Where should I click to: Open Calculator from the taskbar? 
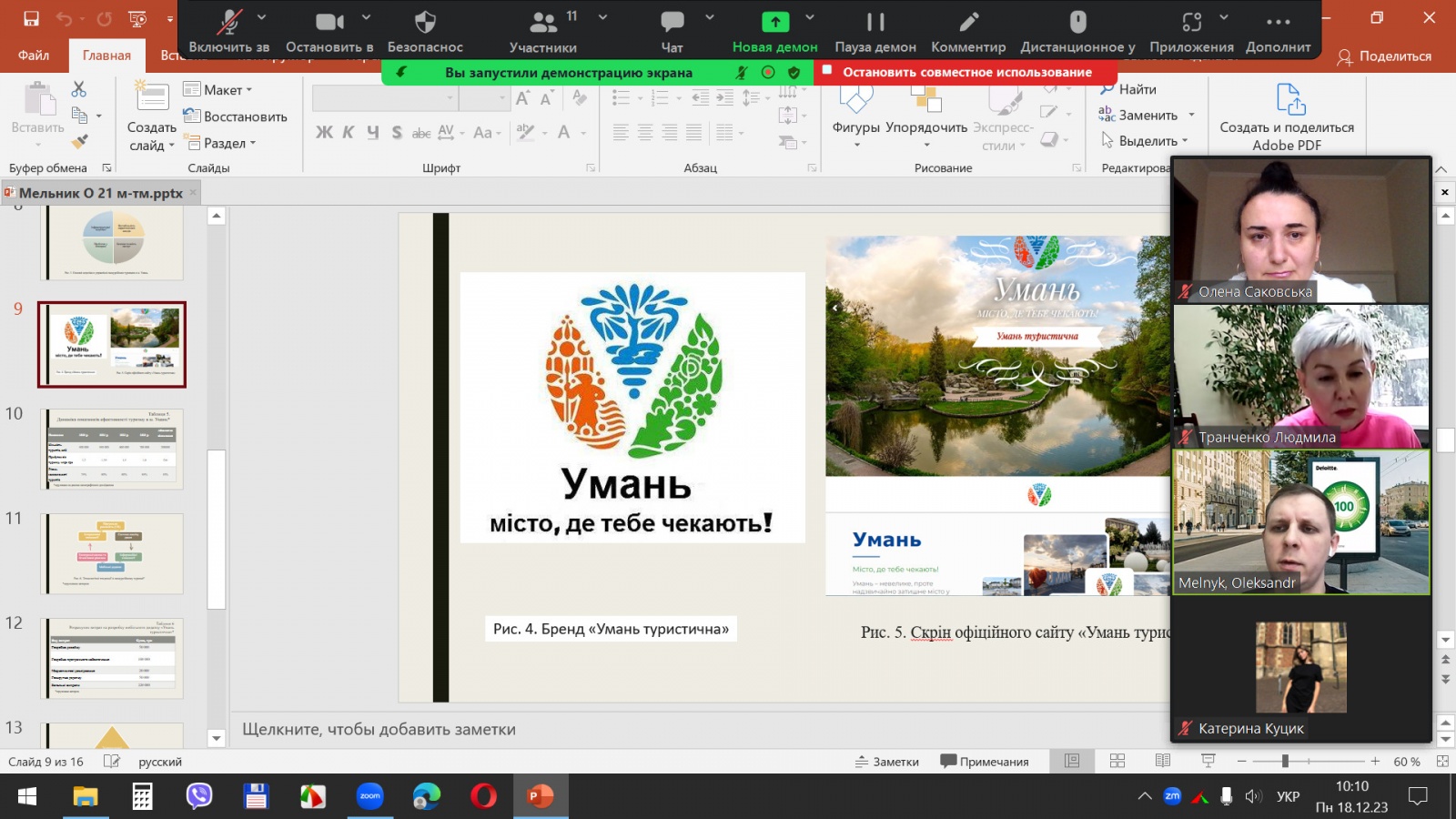[142, 796]
